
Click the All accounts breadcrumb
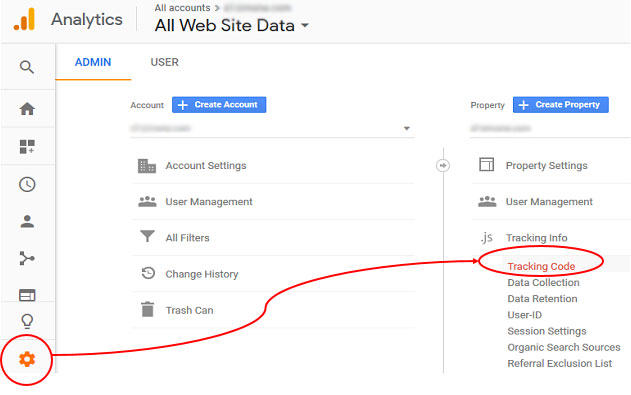pyautogui.click(x=182, y=8)
